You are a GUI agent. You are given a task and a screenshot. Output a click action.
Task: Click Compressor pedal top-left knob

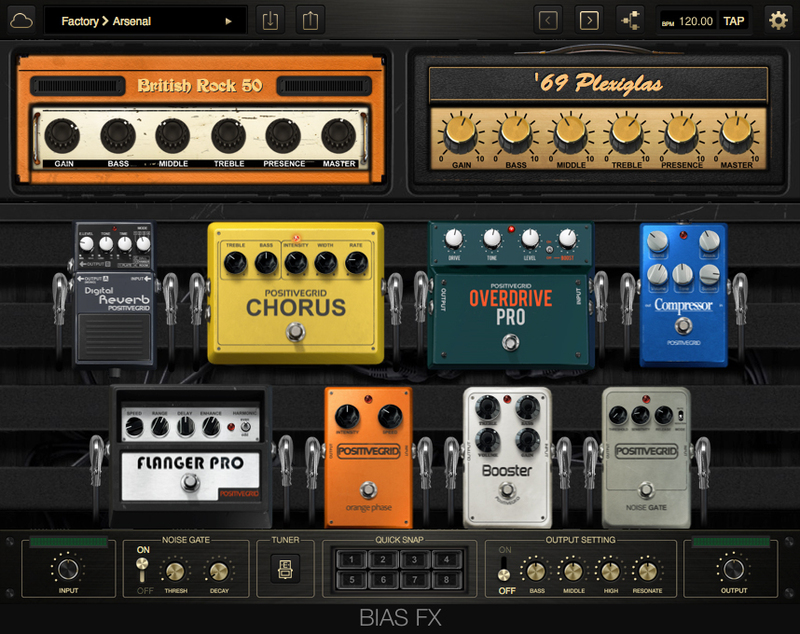click(x=658, y=241)
